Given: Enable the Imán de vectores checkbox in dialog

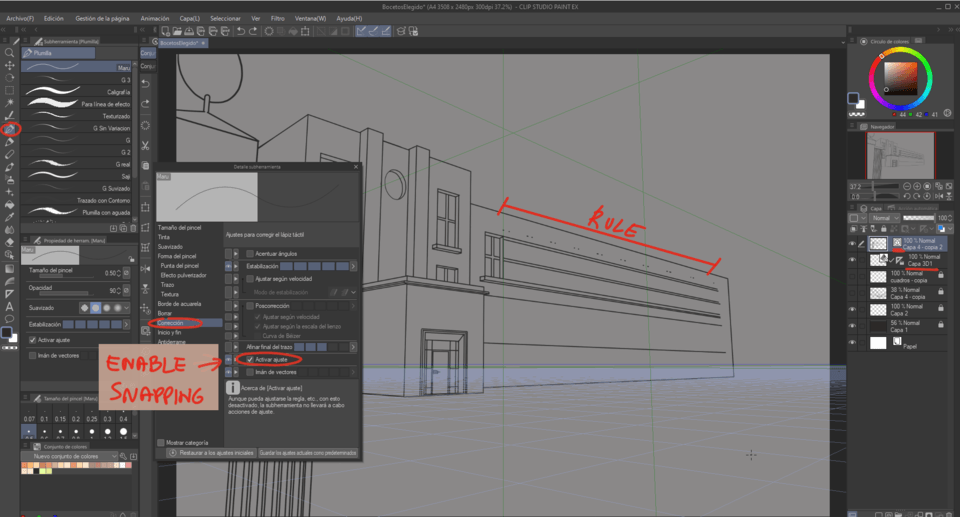Looking at the screenshot, I should click(250, 372).
